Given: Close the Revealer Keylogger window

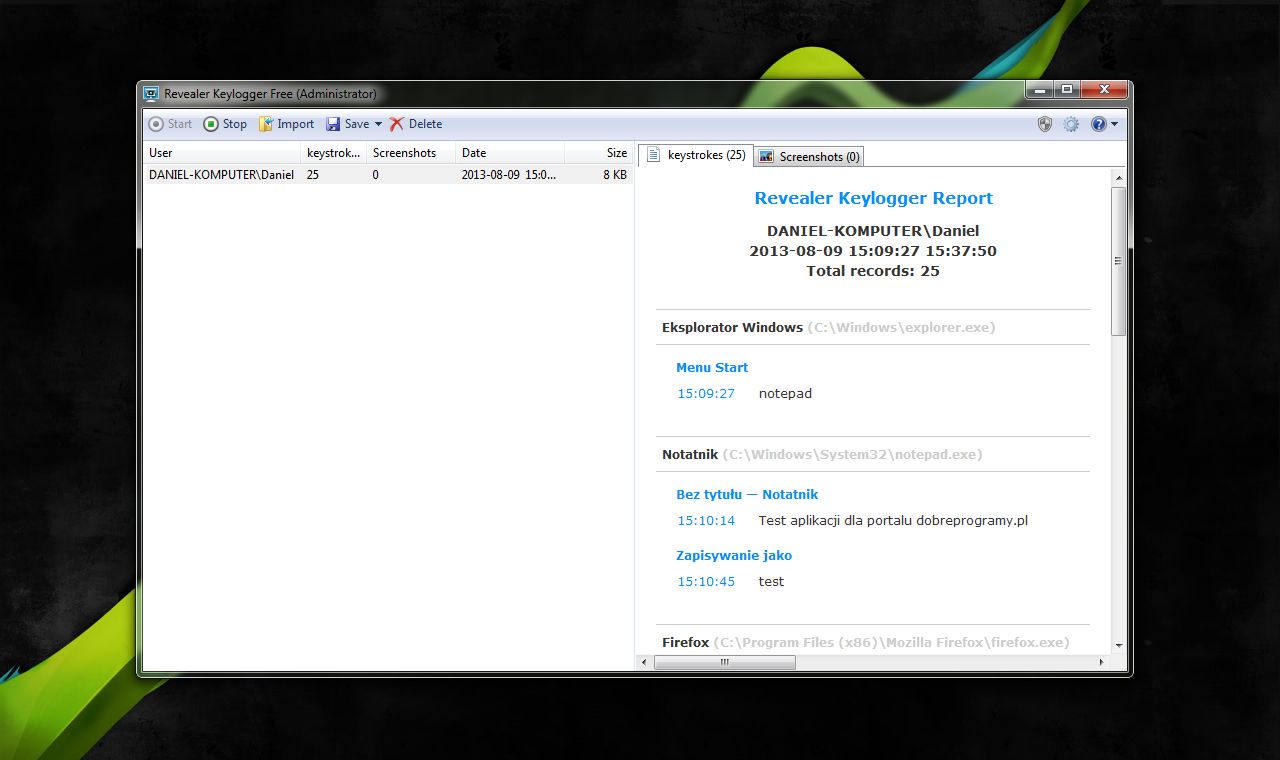Looking at the screenshot, I should click(1105, 90).
